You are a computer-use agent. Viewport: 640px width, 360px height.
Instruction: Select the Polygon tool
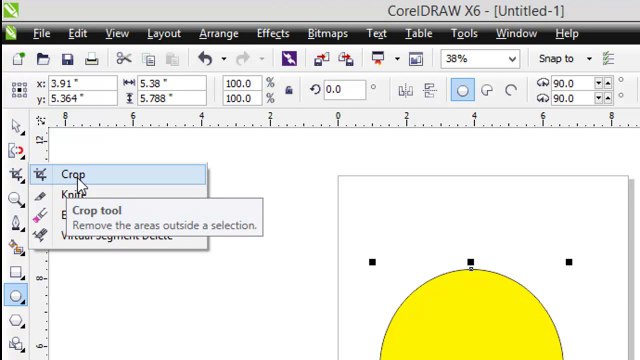16,321
